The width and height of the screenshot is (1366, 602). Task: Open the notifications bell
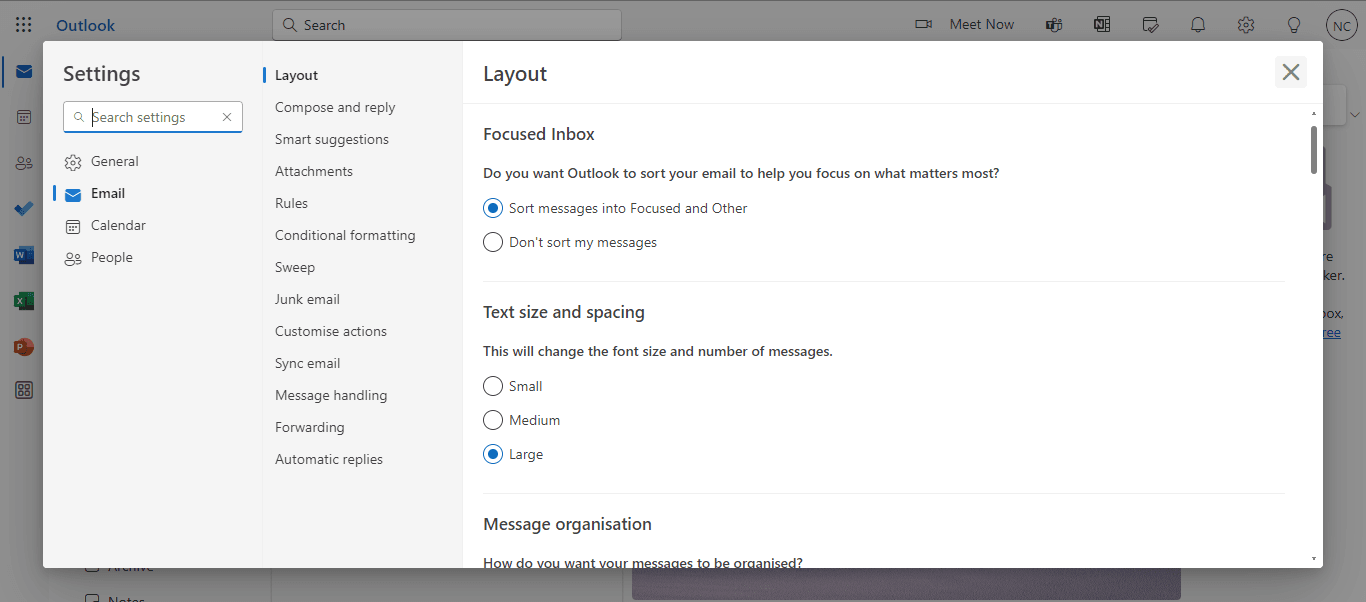tap(1198, 25)
